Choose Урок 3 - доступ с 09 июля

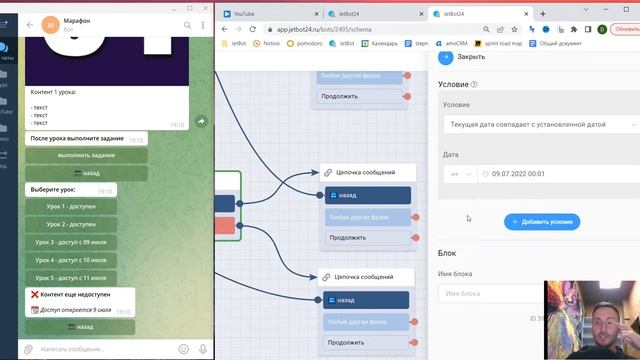click(x=71, y=242)
